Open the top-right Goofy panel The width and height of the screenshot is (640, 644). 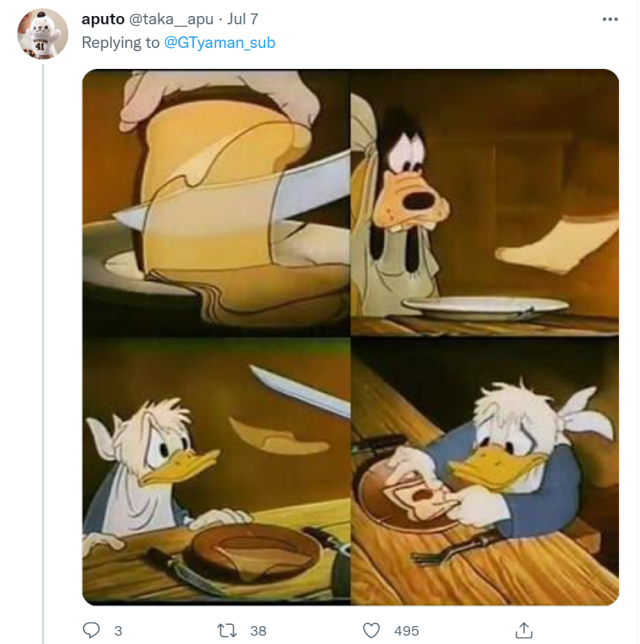pyautogui.click(x=485, y=202)
